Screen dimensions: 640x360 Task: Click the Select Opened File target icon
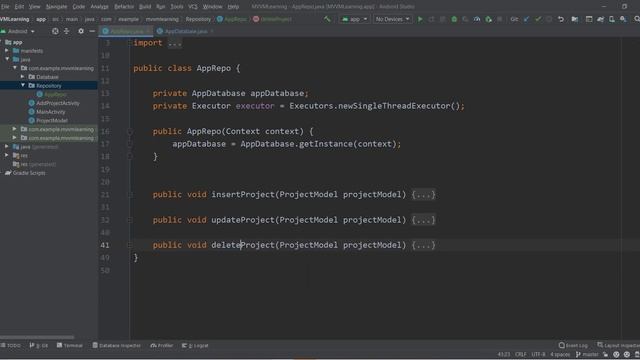point(55,31)
